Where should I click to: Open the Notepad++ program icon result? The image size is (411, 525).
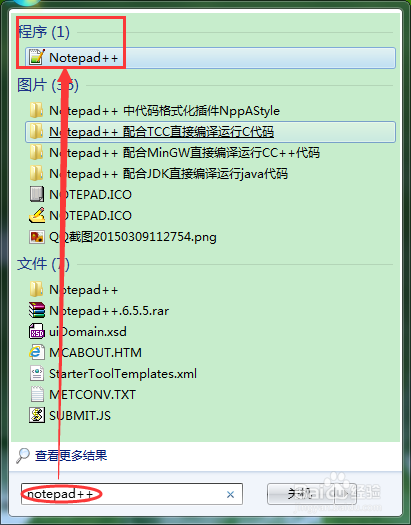(x=36, y=57)
